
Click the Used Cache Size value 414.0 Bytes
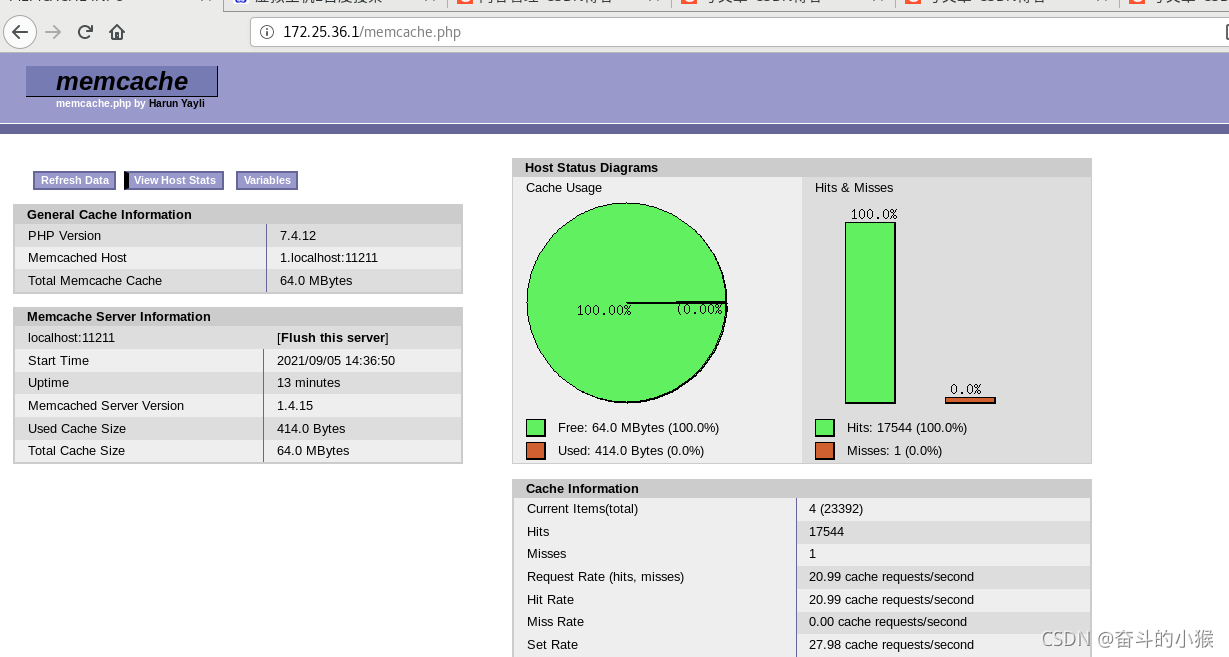point(311,429)
